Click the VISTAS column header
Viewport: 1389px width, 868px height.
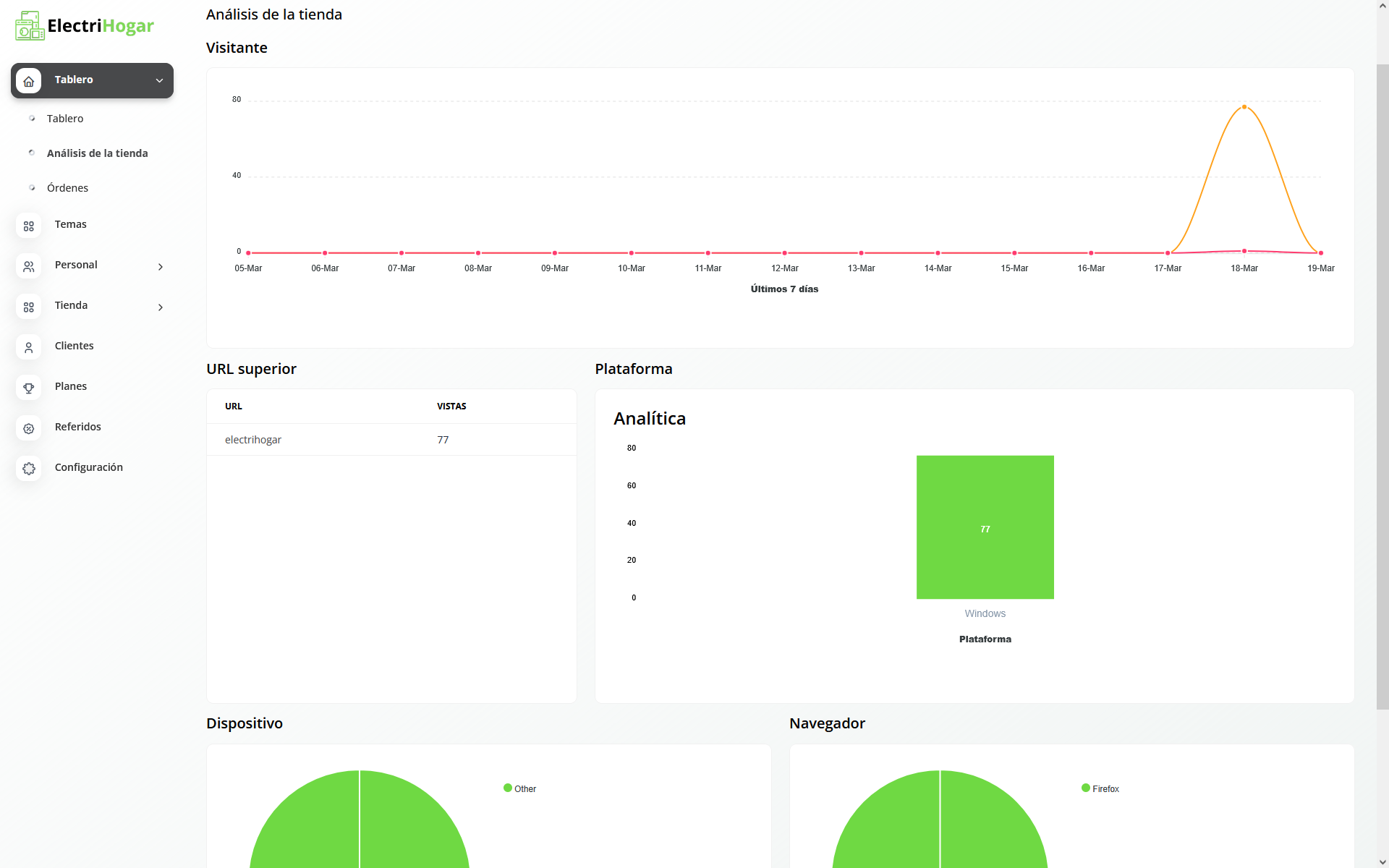pyautogui.click(x=451, y=407)
